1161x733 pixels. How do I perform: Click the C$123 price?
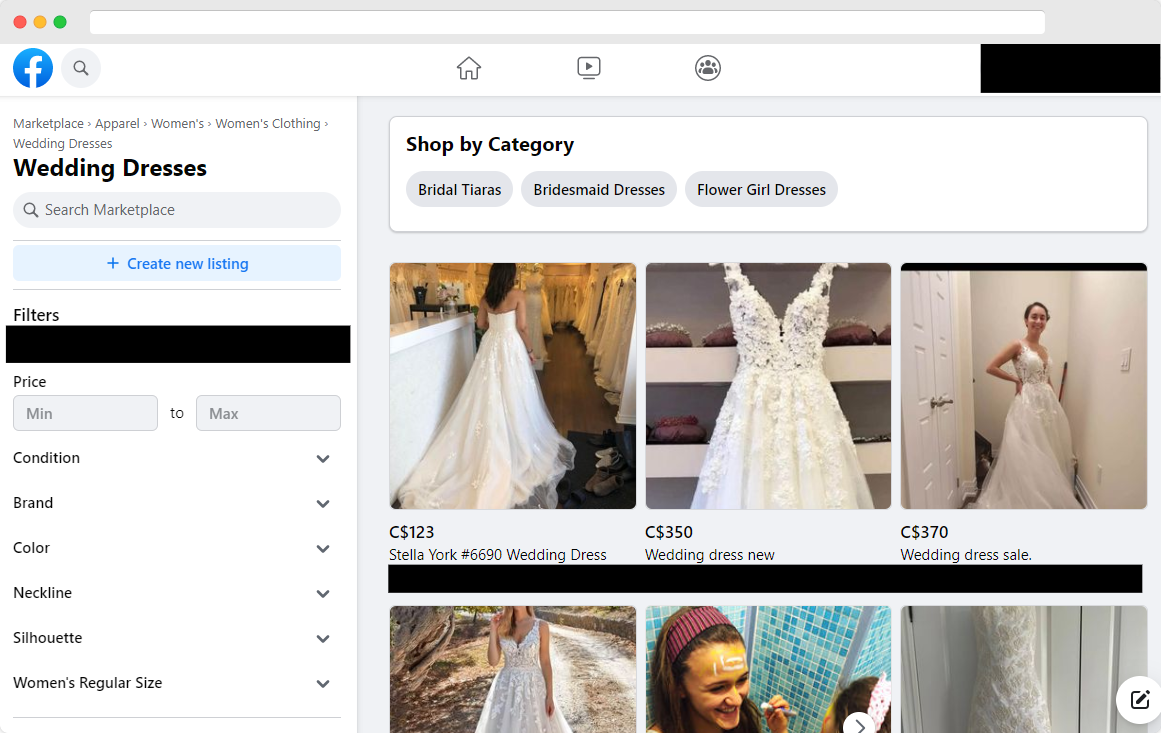click(x=412, y=532)
